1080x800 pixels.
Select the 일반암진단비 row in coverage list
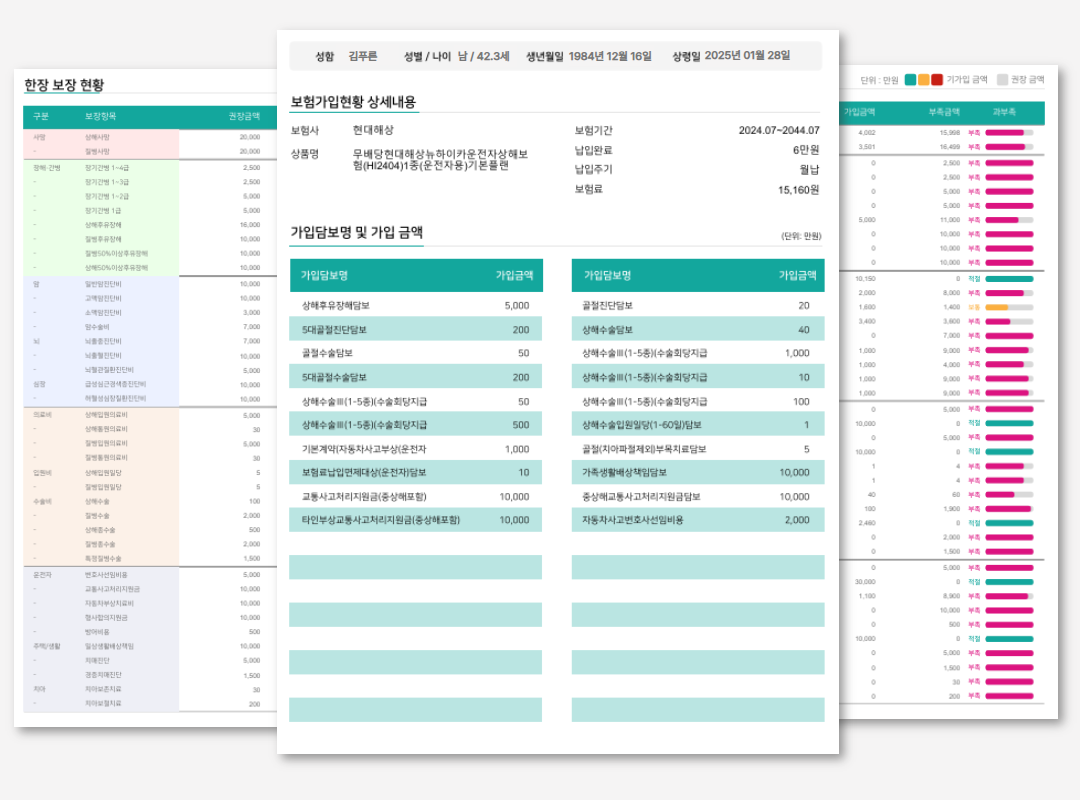103,283
